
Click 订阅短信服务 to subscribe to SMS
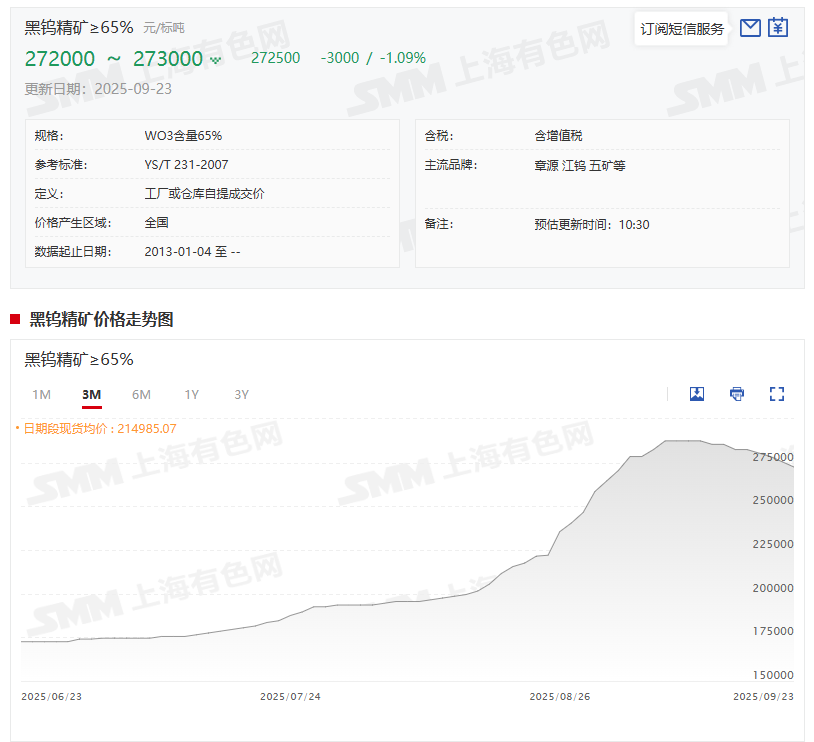[682, 29]
